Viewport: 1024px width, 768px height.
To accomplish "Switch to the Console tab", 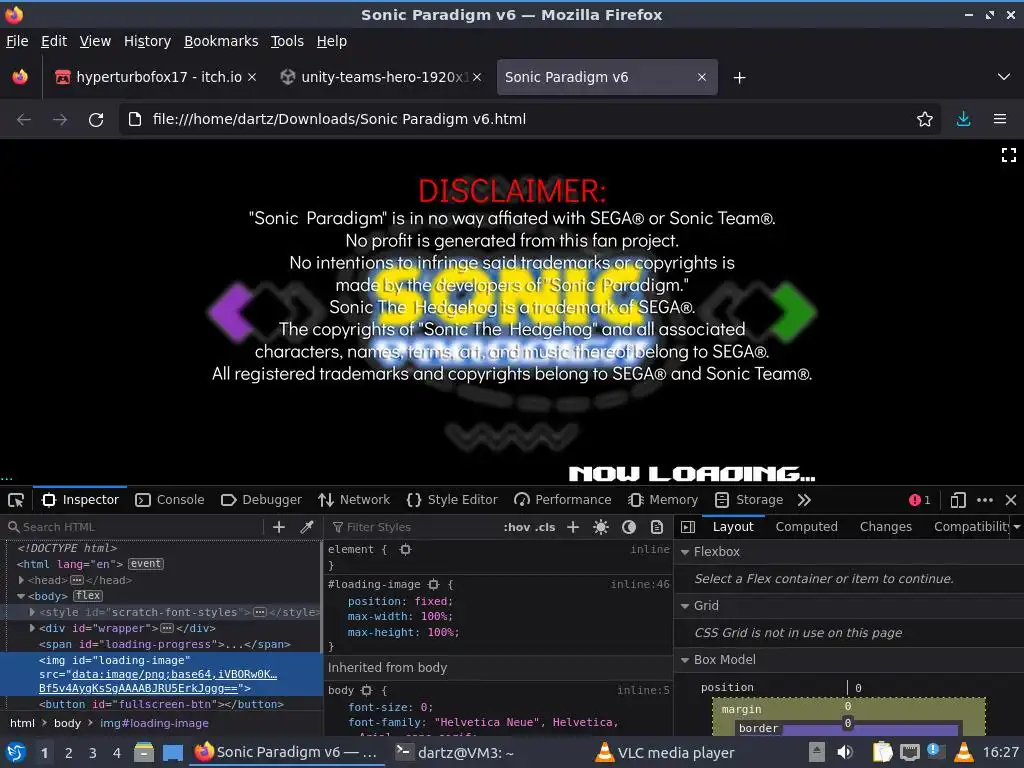I will (170, 500).
